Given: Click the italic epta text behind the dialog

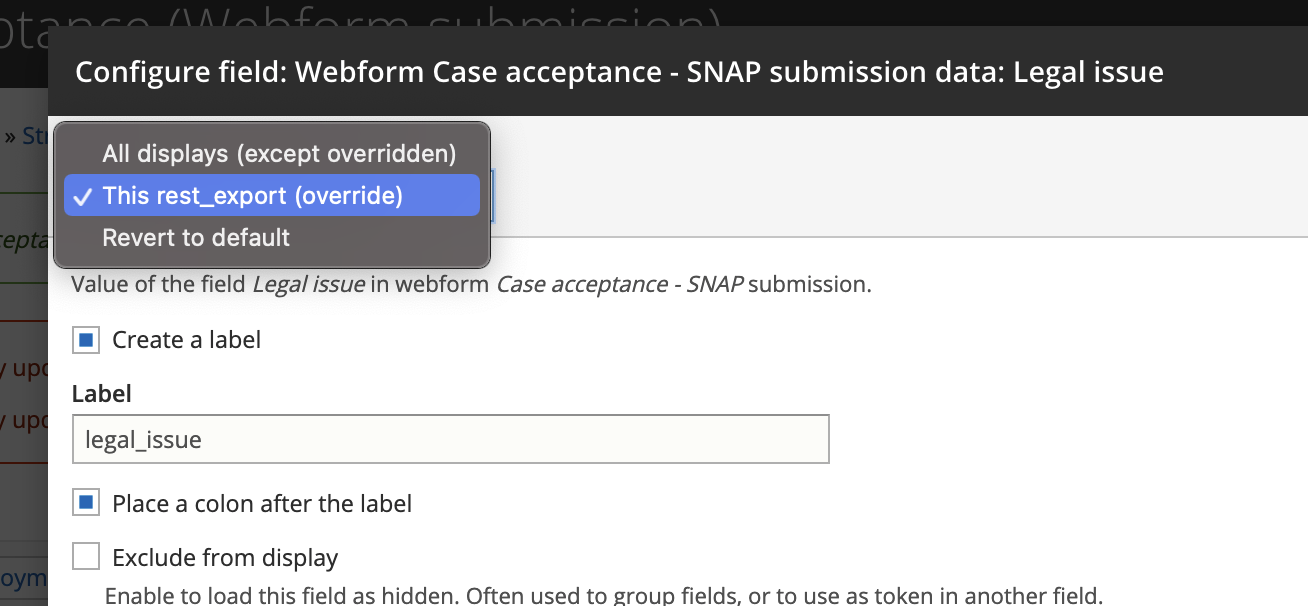Looking at the screenshot, I should coord(24,240).
